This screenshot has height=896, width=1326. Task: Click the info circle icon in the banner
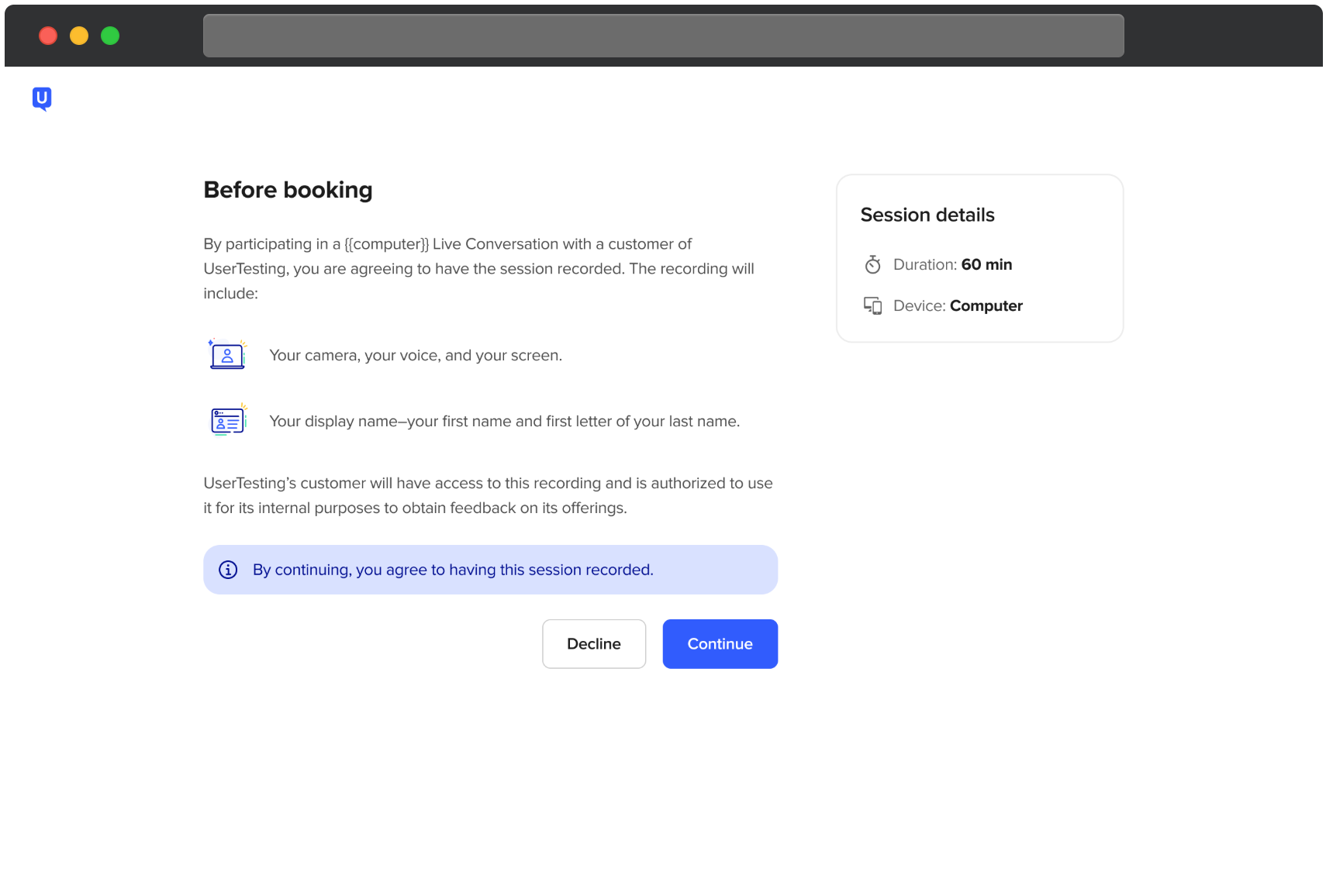pyautogui.click(x=228, y=570)
